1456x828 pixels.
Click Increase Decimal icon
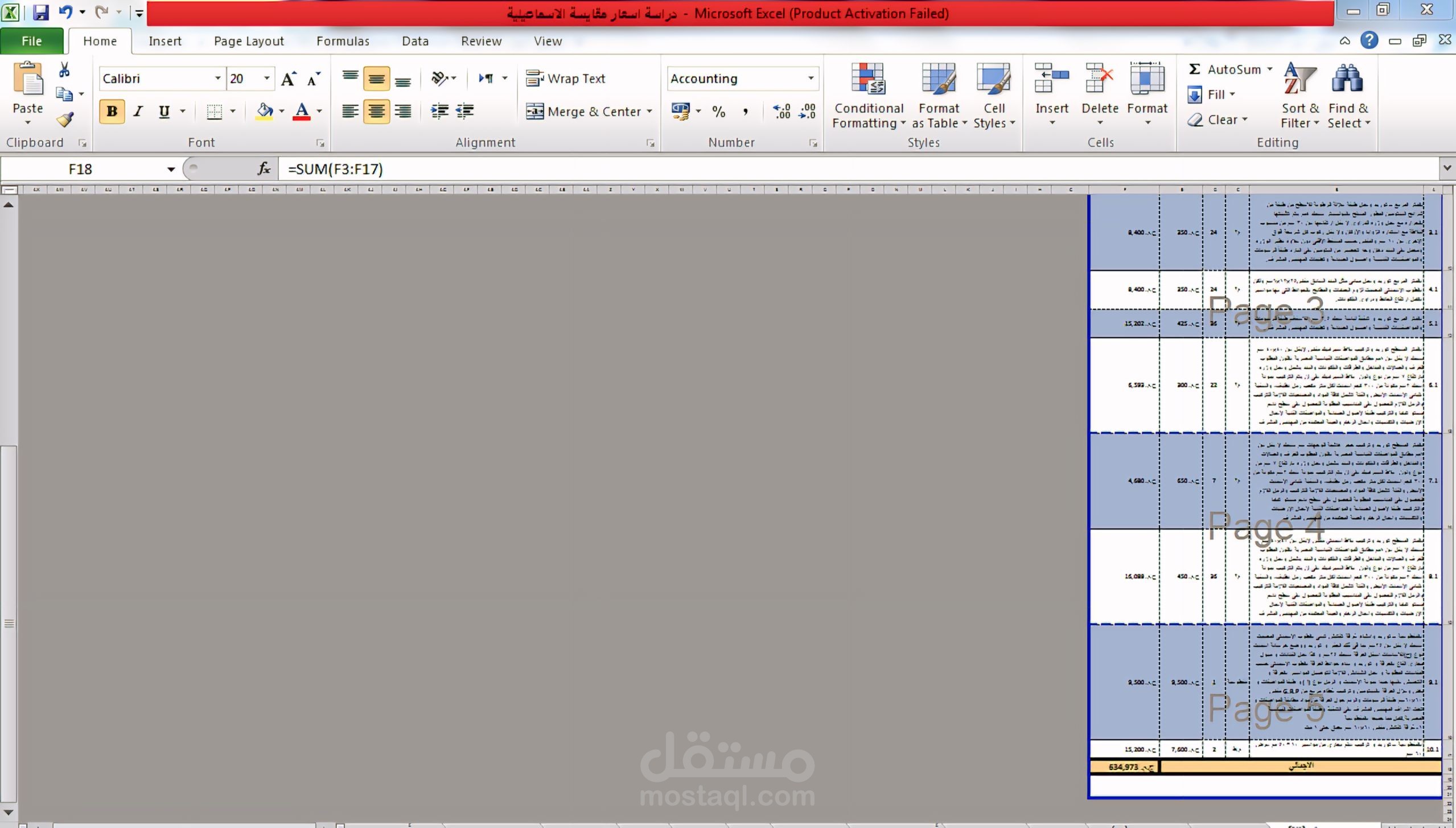tap(782, 111)
